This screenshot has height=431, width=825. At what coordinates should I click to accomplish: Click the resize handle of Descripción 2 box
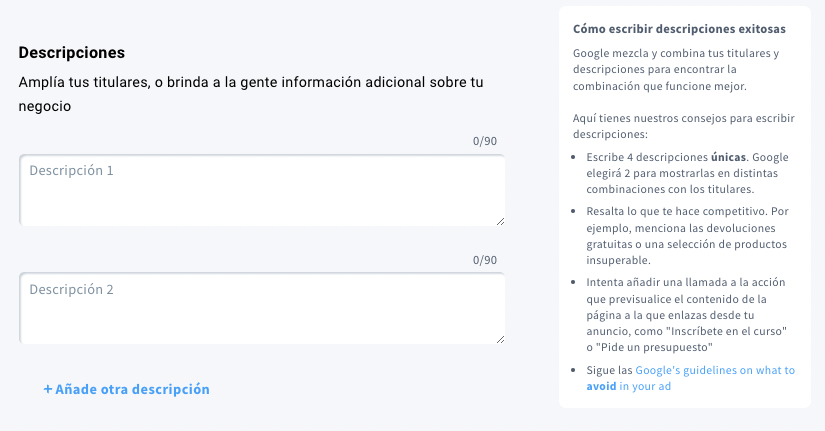500,339
